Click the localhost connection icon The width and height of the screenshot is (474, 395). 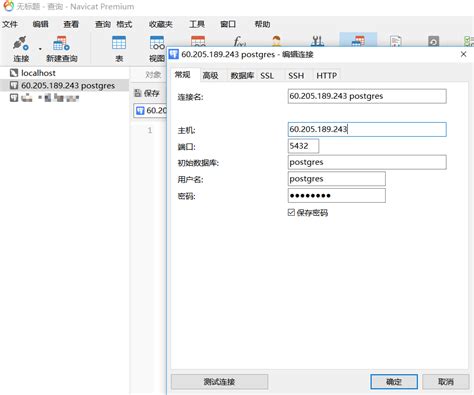click(x=14, y=73)
